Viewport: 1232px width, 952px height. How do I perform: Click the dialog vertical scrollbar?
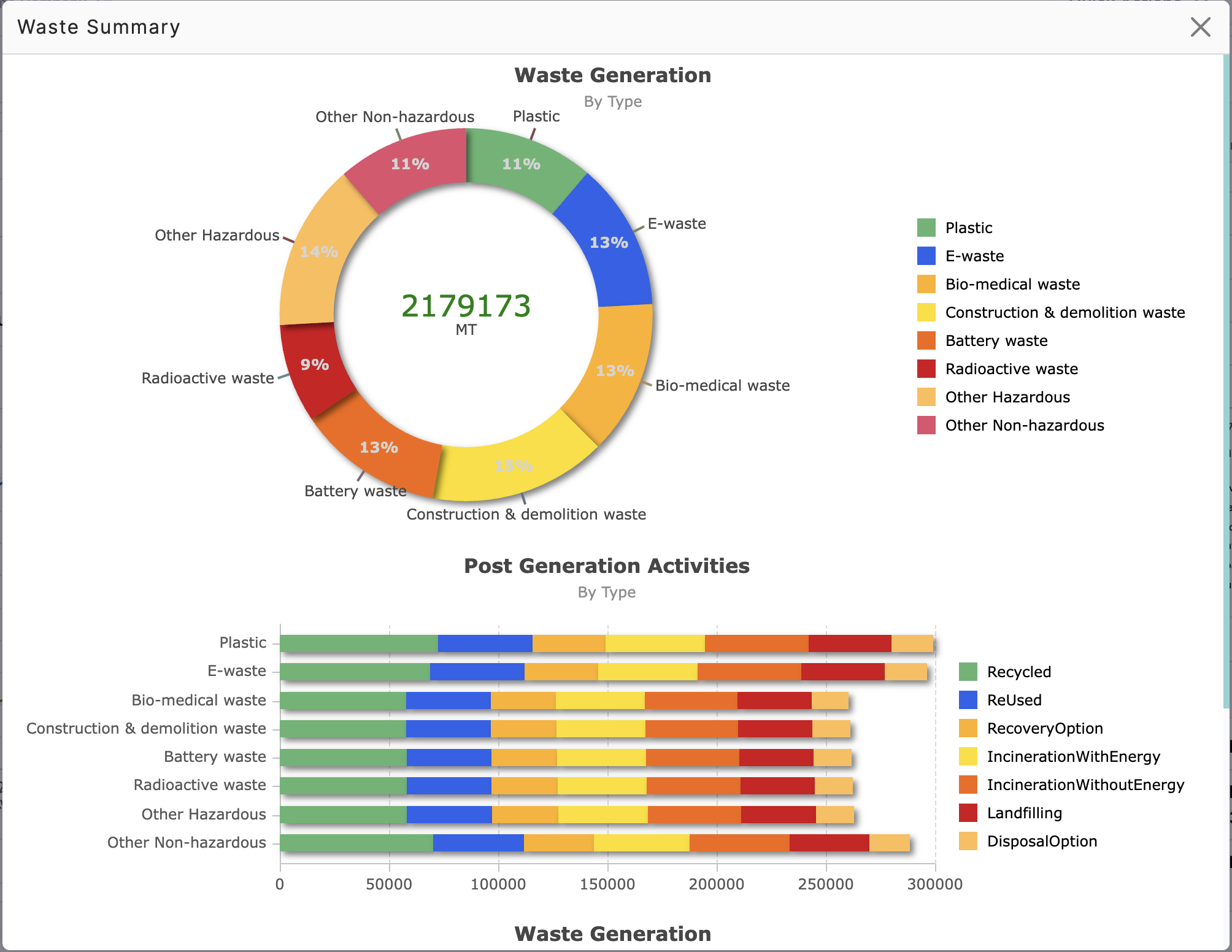click(1226, 380)
